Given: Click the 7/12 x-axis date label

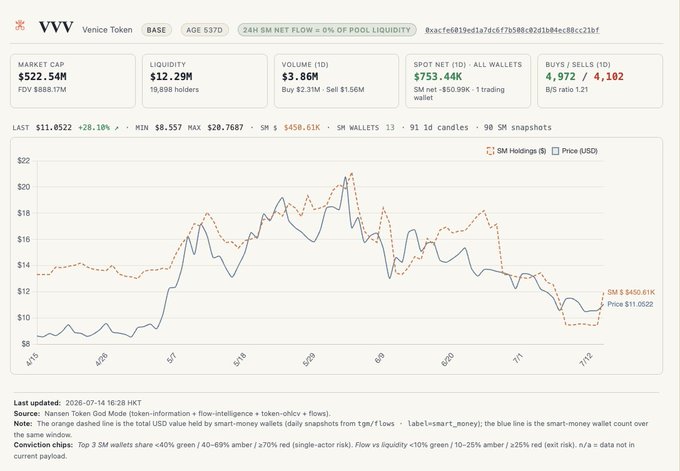Looking at the screenshot, I should point(586,360).
